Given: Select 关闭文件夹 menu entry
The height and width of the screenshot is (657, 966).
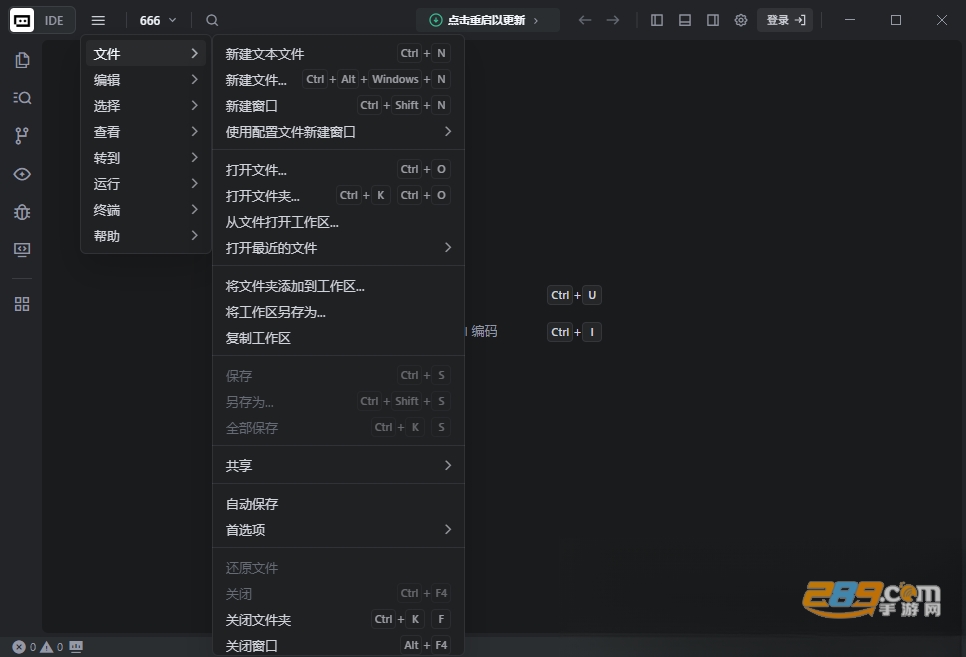Looking at the screenshot, I should click(338, 619).
